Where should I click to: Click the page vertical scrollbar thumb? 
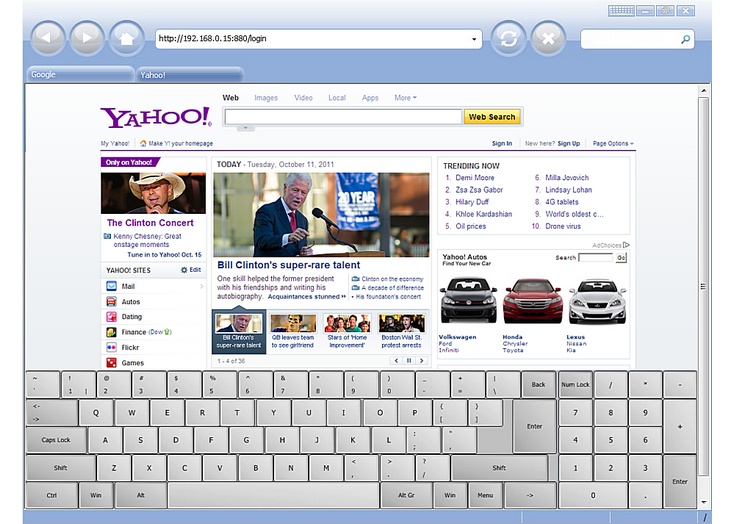tap(704, 286)
